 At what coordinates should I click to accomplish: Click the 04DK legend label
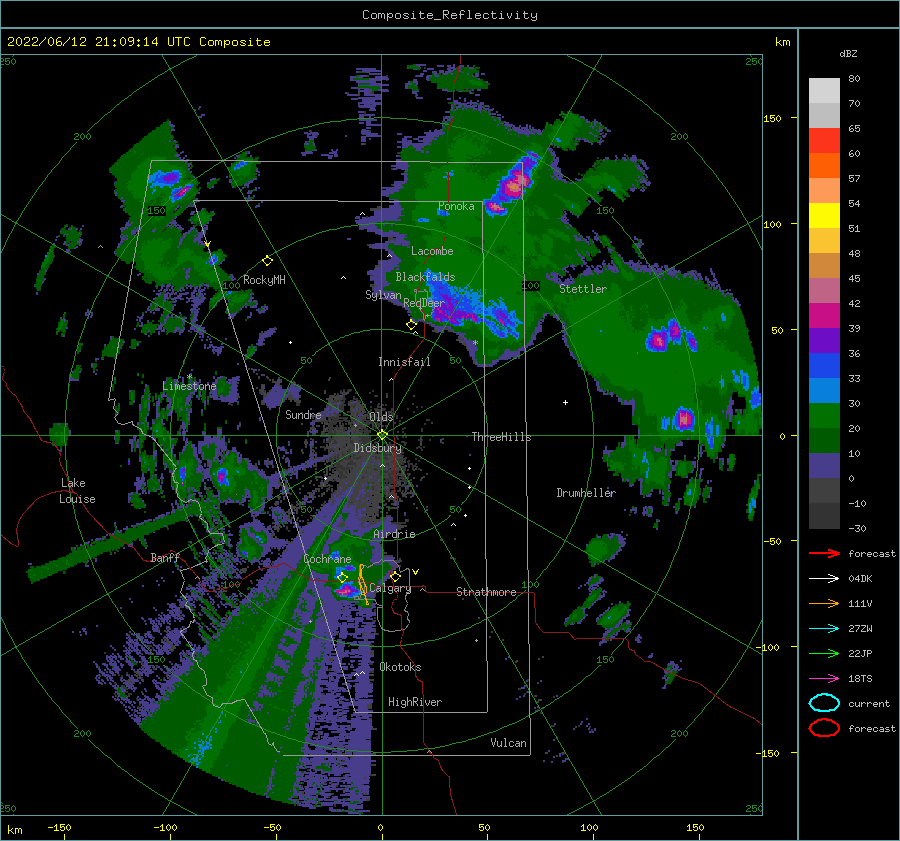coord(860,579)
